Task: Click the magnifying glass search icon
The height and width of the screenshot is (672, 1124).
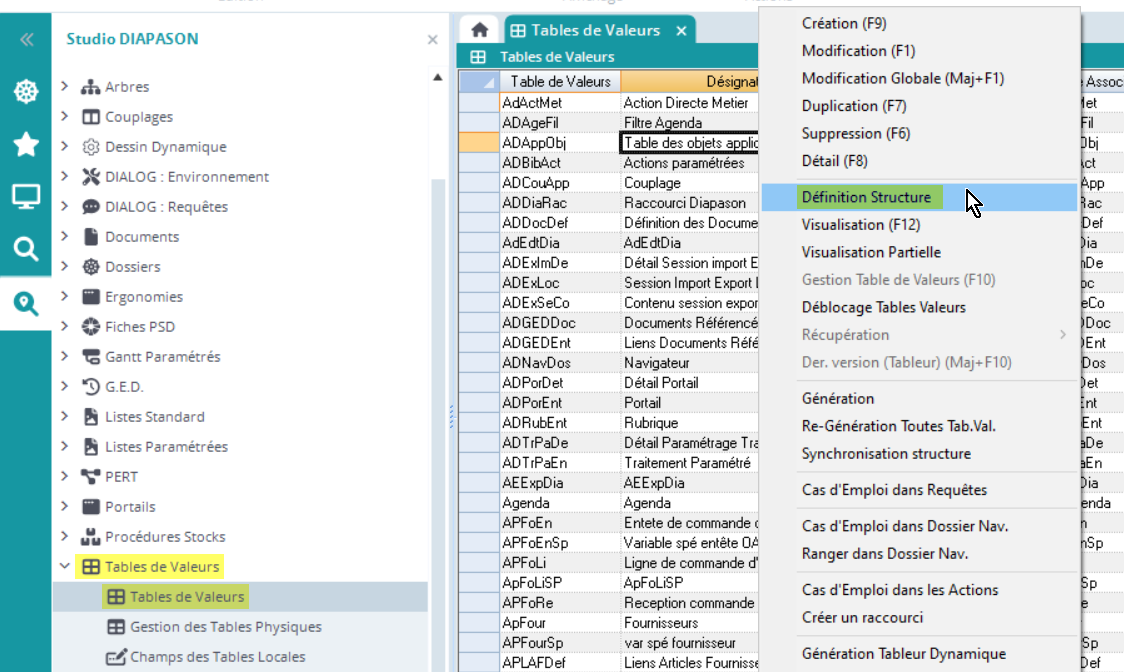Action: coord(26,249)
